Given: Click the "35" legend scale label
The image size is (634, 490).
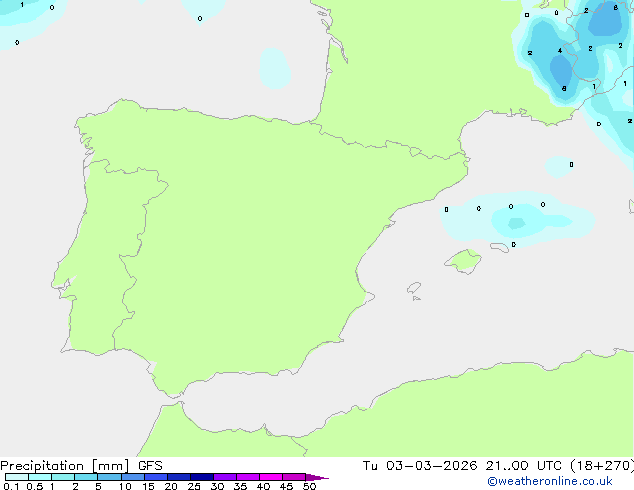Looking at the screenshot, I should [240, 486].
